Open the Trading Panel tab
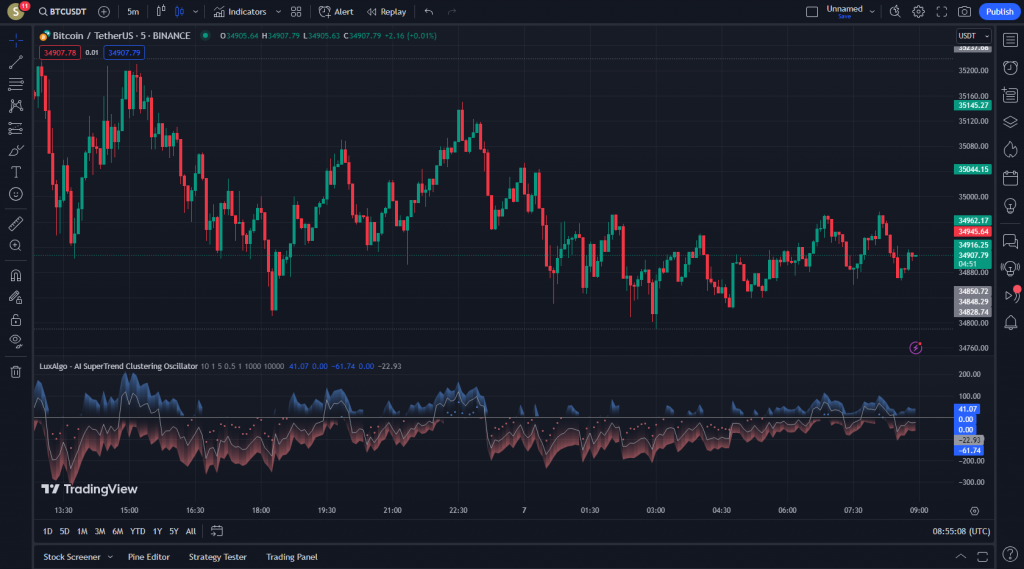The height and width of the screenshot is (569, 1024). click(x=292, y=557)
